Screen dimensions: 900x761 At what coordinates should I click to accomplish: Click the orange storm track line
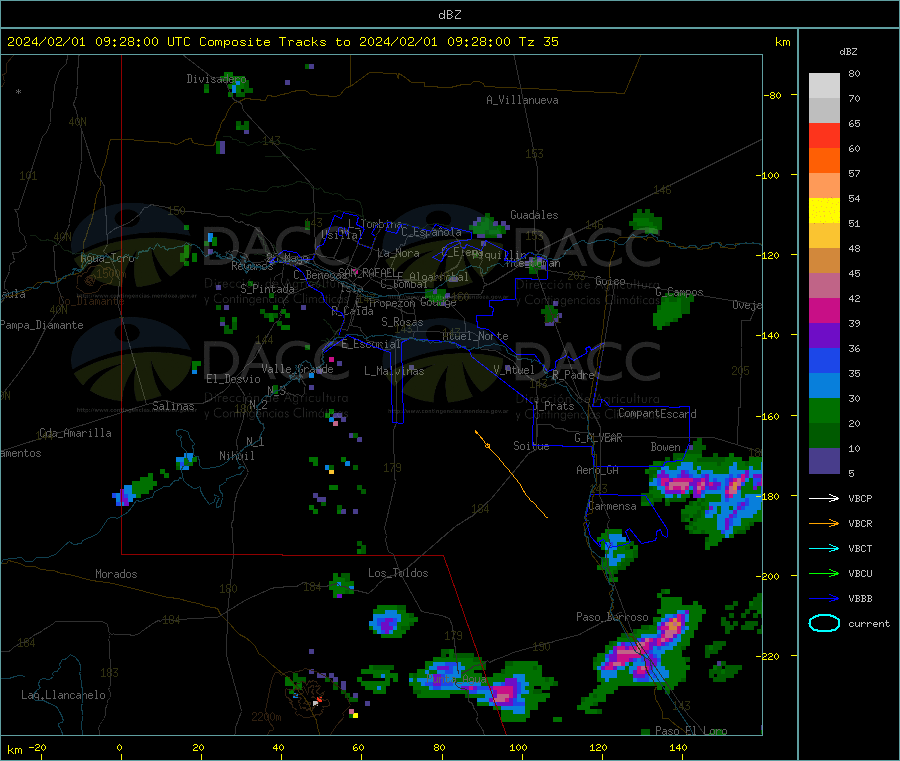(x=511, y=472)
